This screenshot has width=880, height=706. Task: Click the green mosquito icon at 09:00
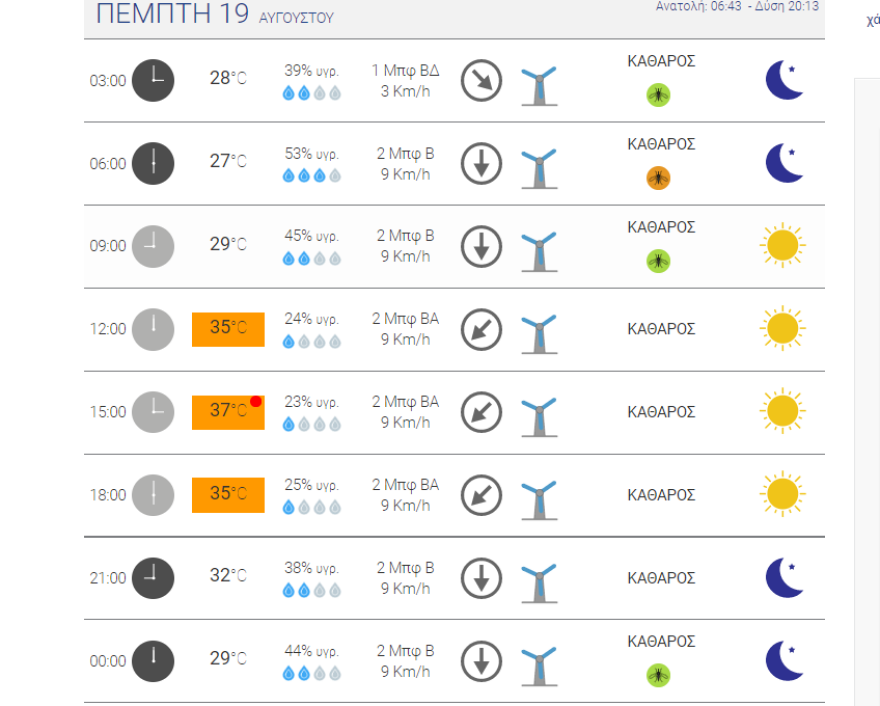(658, 261)
